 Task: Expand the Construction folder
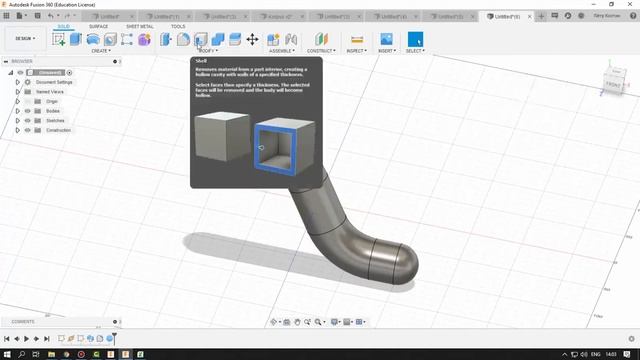[18, 130]
